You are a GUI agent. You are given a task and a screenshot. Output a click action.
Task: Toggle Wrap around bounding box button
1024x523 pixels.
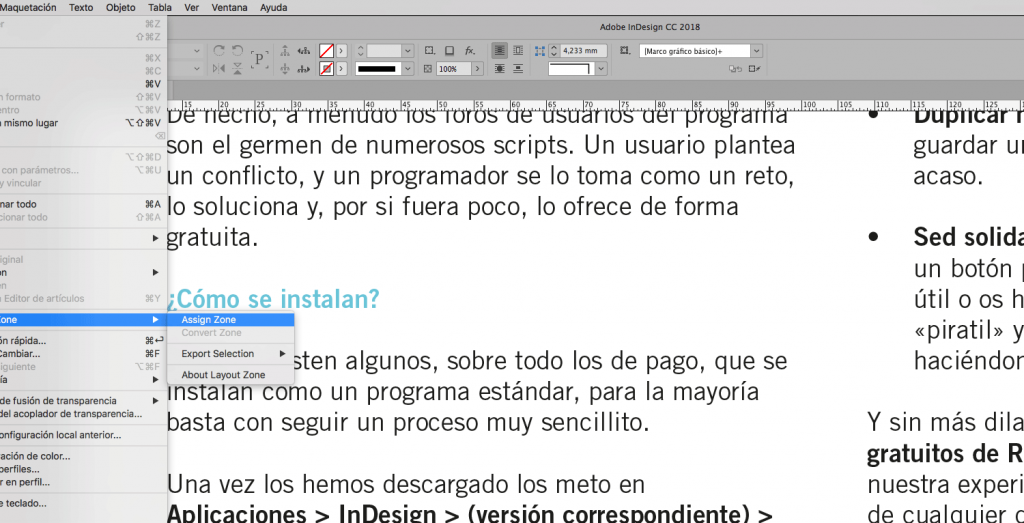click(518, 50)
